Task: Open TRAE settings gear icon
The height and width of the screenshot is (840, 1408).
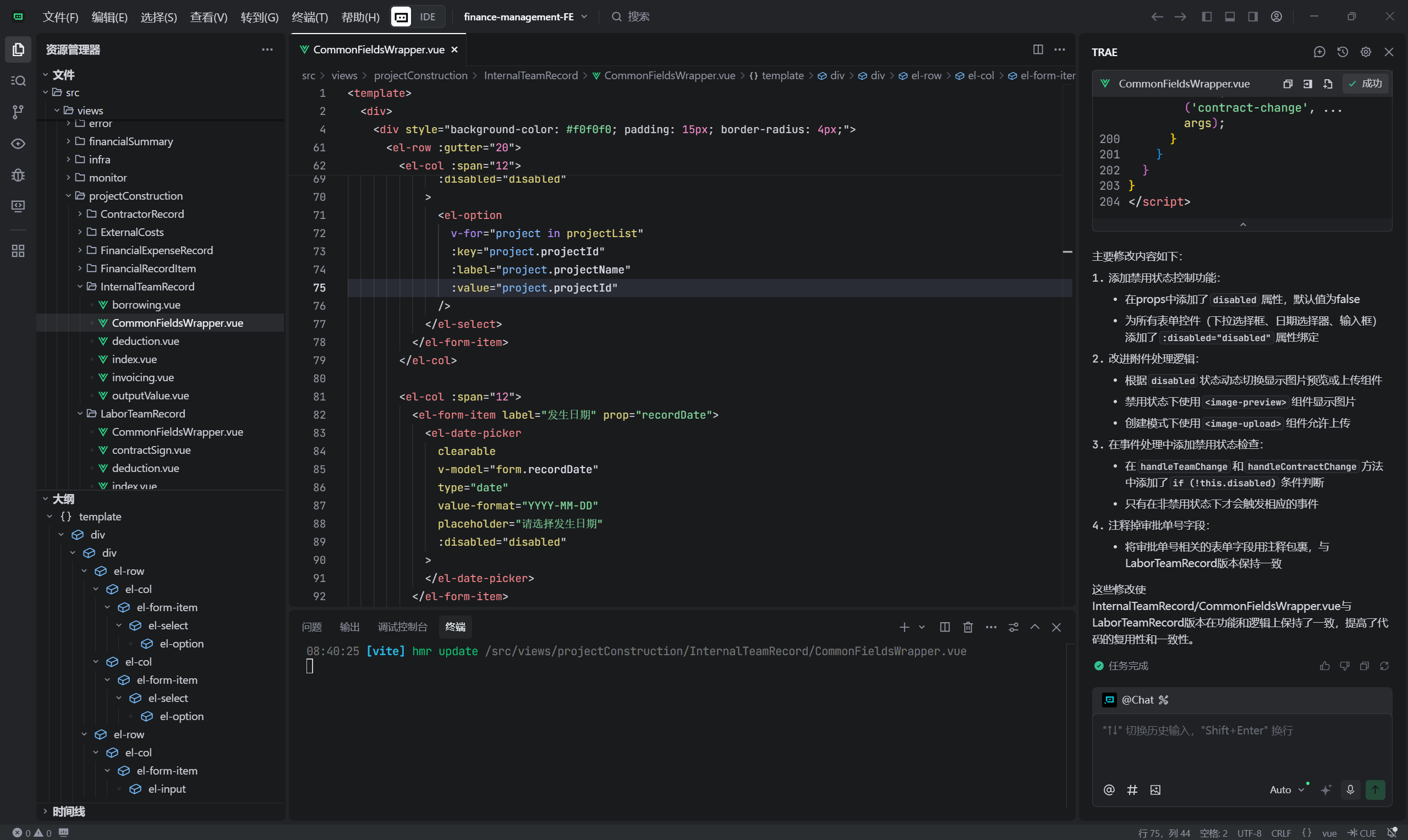Action: click(x=1366, y=52)
